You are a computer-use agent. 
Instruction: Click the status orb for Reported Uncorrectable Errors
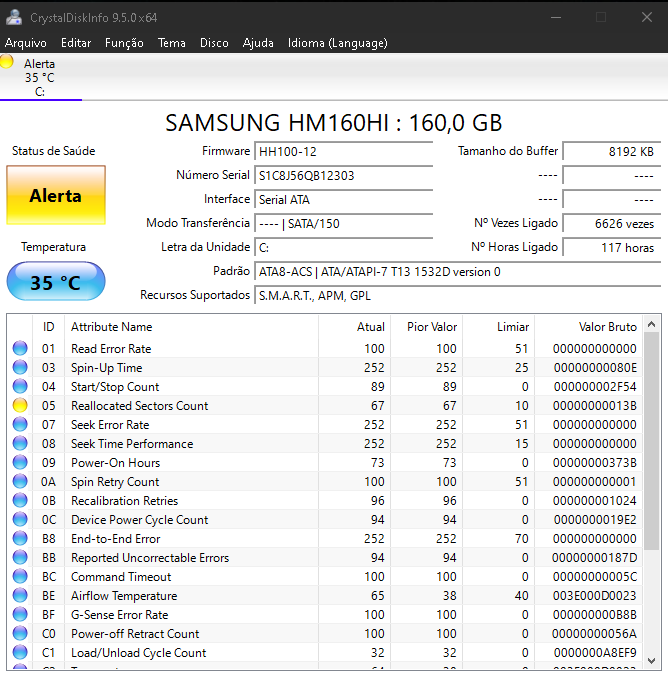pyautogui.click(x=20, y=557)
